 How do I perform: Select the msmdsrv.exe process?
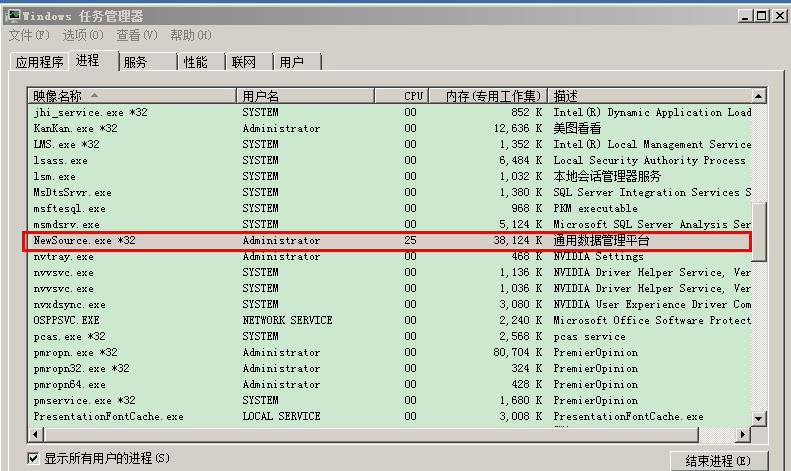(389, 224)
